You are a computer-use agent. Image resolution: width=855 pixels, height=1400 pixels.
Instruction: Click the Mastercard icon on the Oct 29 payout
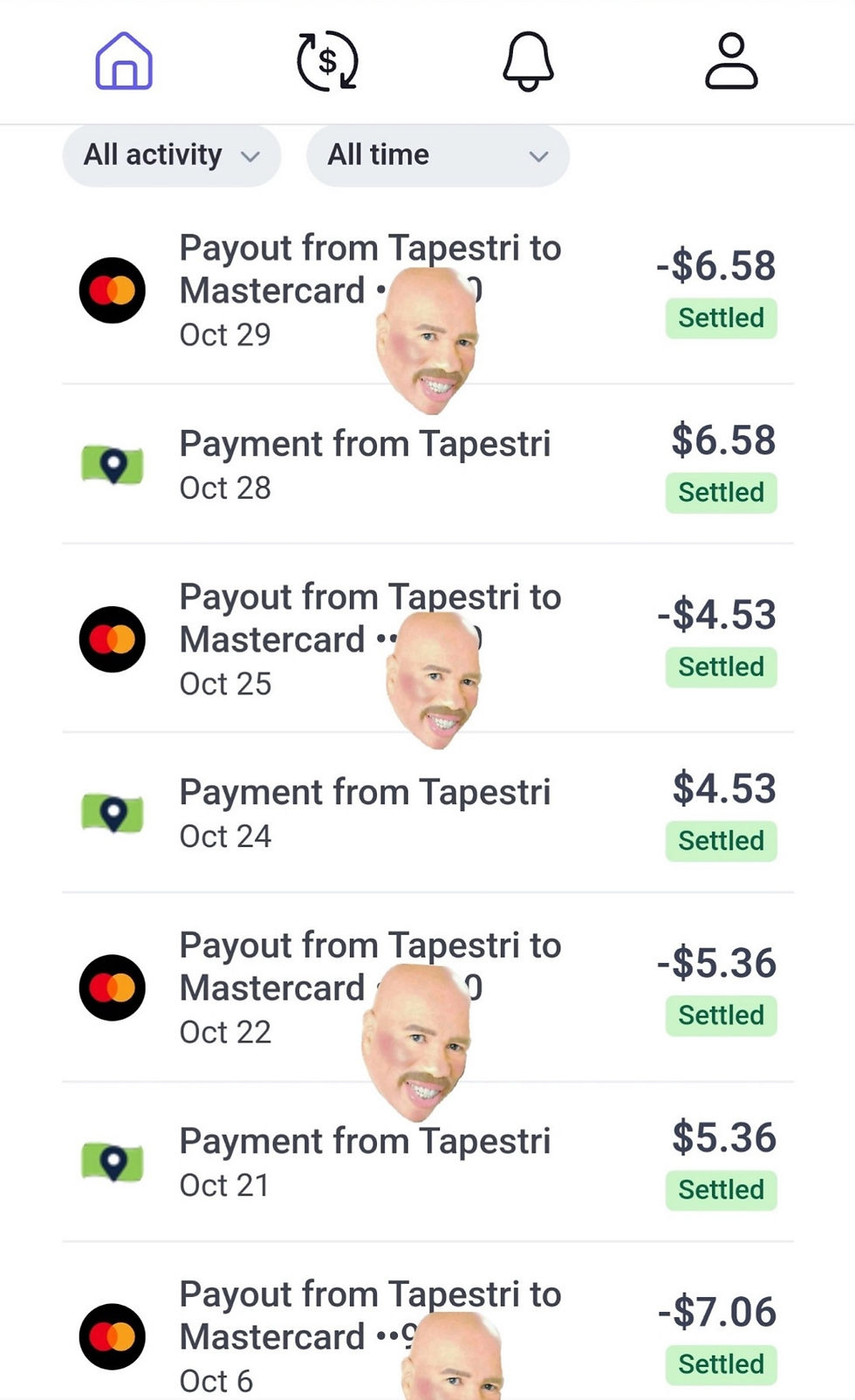112,290
